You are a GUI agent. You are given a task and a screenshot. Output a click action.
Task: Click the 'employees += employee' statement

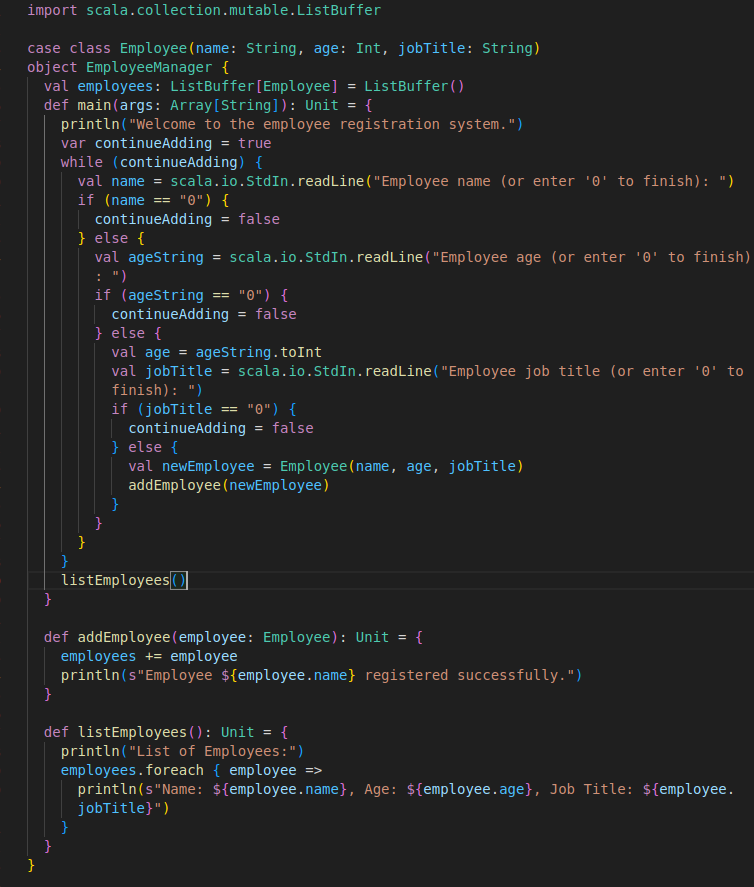pyautogui.click(x=149, y=656)
